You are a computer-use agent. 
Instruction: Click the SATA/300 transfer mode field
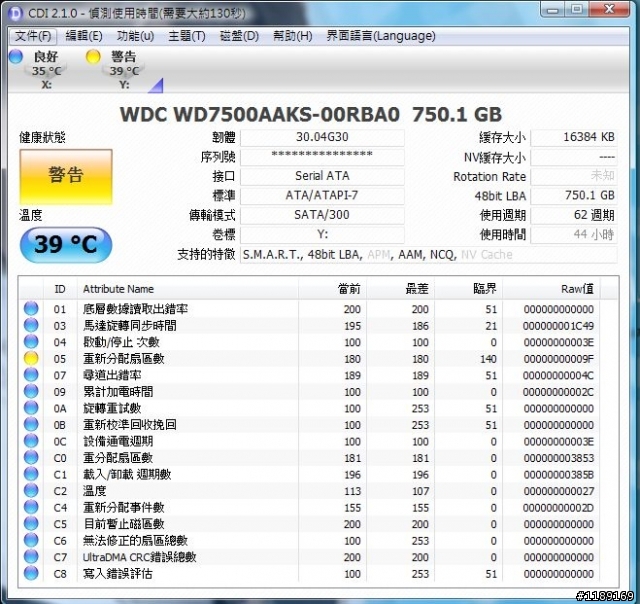coord(322,215)
